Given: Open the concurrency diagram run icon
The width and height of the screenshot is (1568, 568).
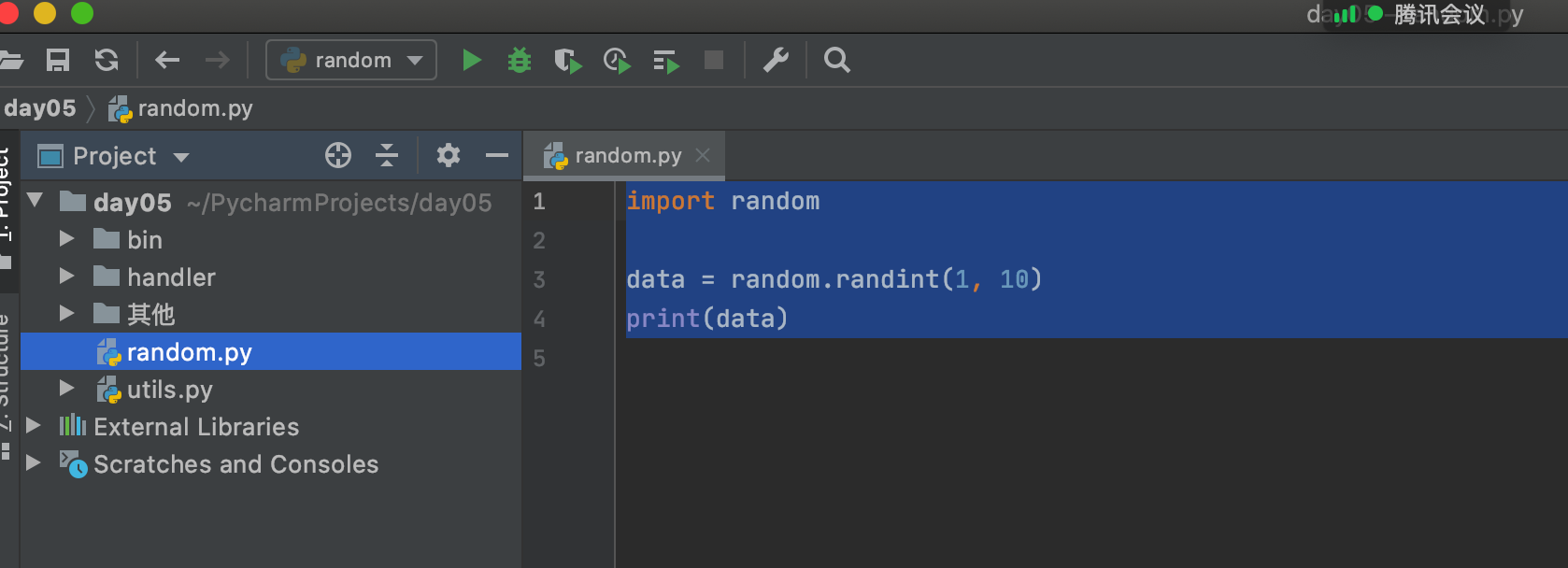Looking at the screenshot, I should coord(665,61).
